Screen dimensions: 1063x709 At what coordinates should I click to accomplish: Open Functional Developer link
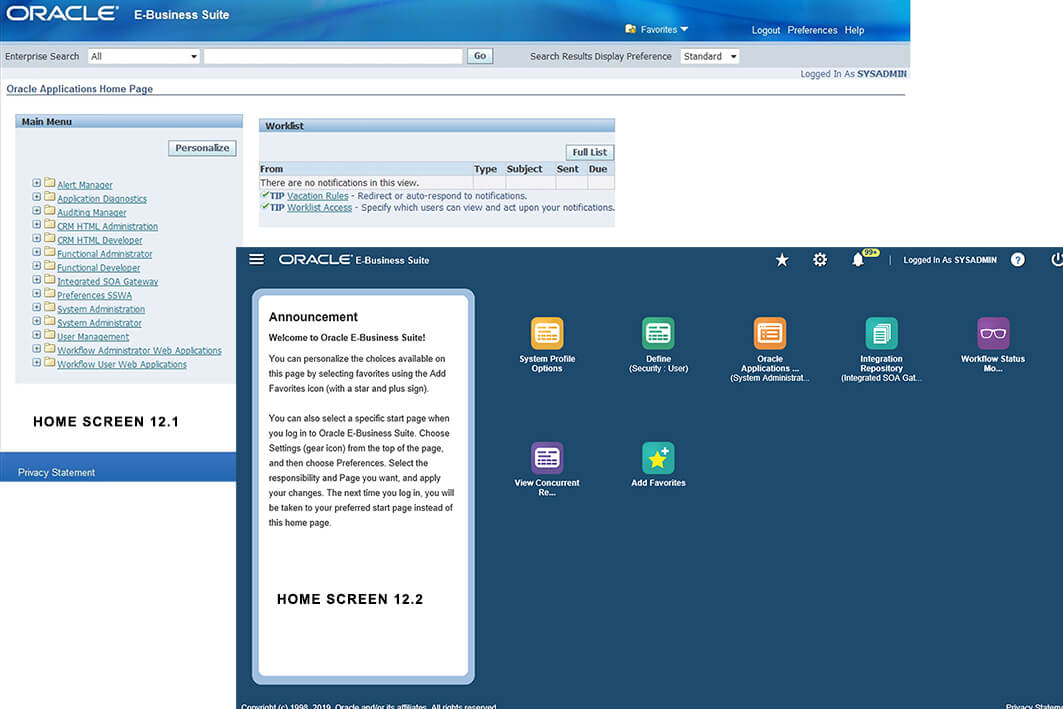tap(98, 268)
